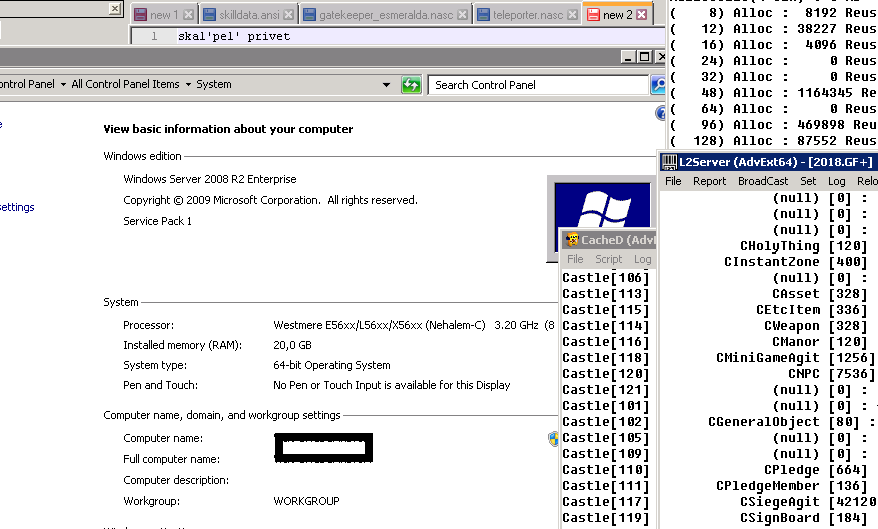Click the CacheD window title icon
The height and width of the screenshot is (529, 878).
572,240
